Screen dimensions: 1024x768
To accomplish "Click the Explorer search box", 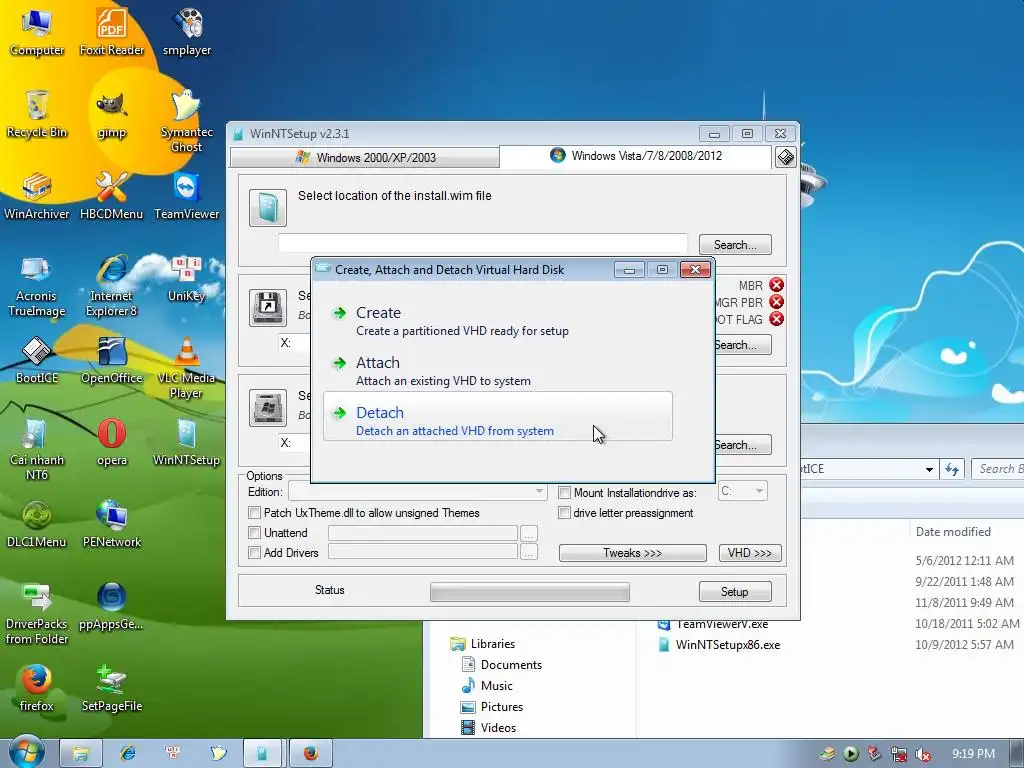I will tap(998, 469).
